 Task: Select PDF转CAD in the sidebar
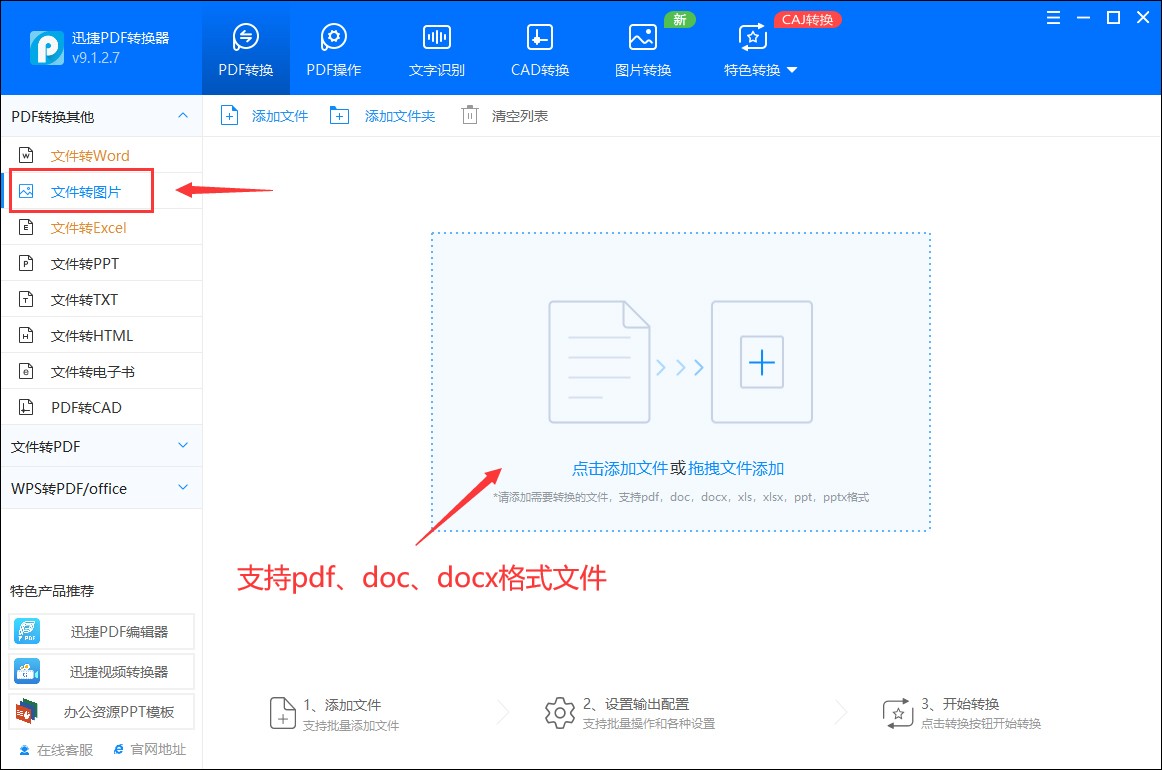(102, 407)
